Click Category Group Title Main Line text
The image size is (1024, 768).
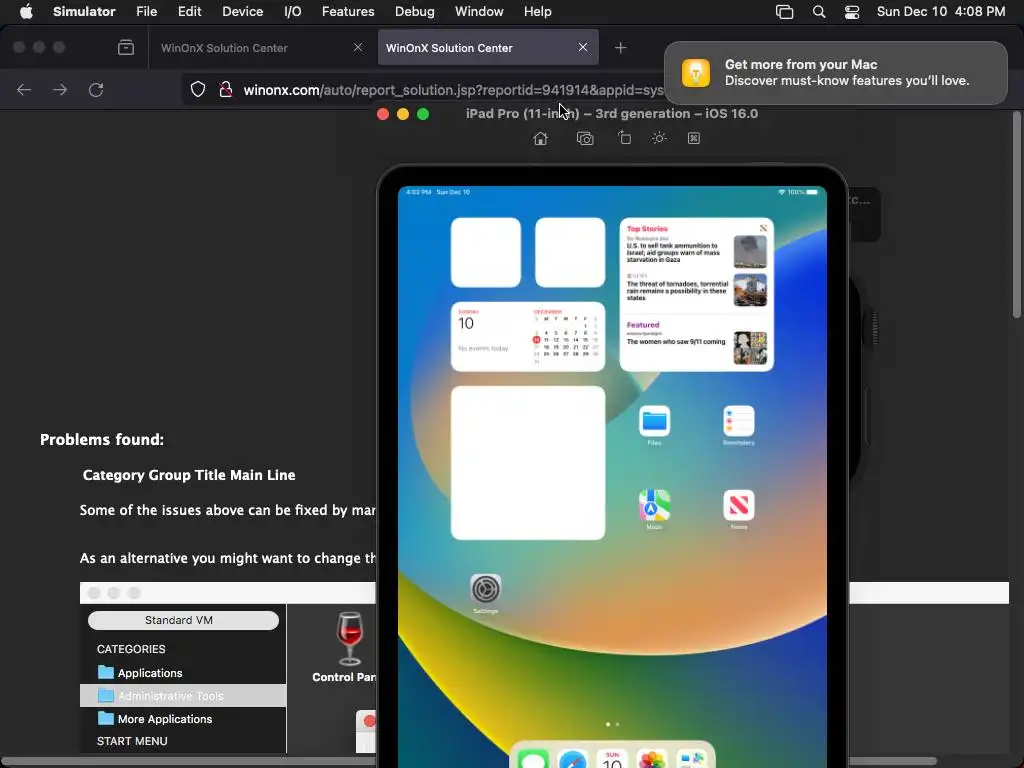tap(189, 475)
